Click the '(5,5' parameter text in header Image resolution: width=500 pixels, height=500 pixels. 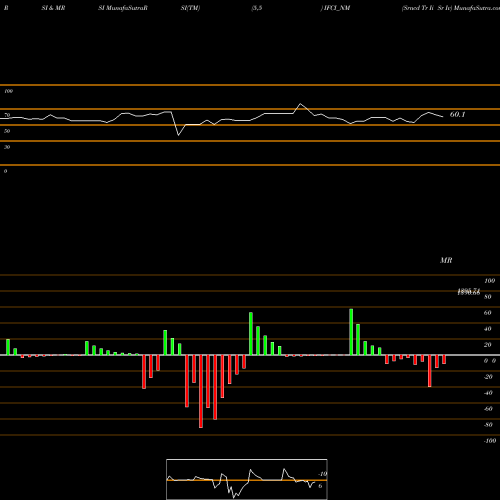click(257, 8)
